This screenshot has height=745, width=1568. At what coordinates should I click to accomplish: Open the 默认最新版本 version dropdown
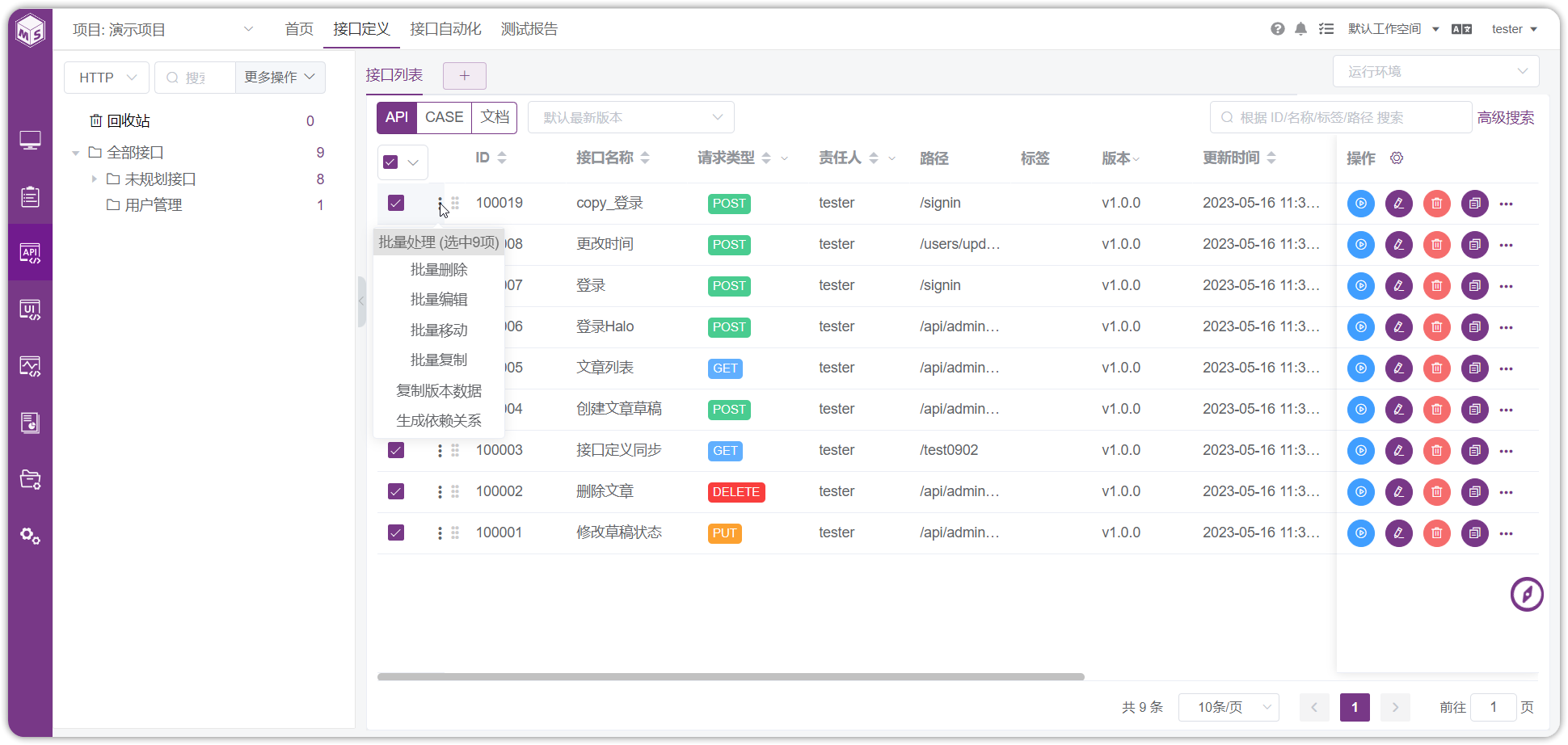point(631,117)
